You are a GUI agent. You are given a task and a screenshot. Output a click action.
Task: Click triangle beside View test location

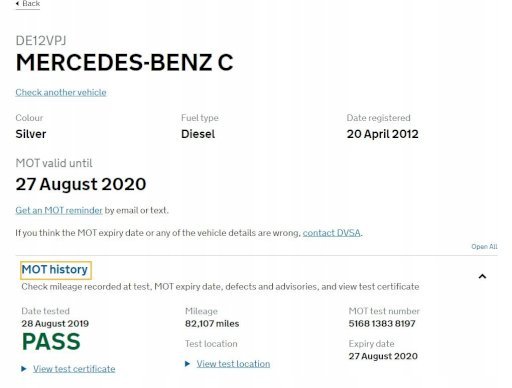pyautogui.click(x=187, y=364)
